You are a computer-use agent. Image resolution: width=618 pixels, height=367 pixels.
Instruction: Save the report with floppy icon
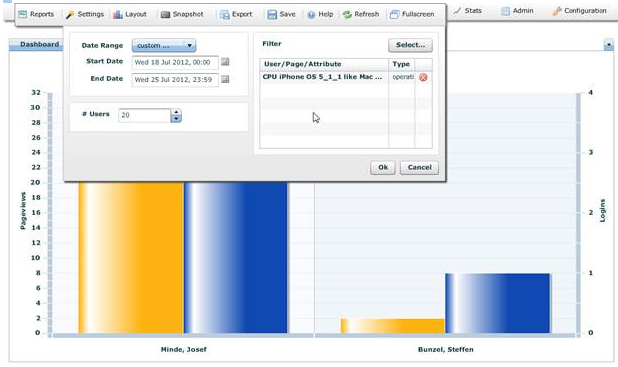[x=281, y=14]
